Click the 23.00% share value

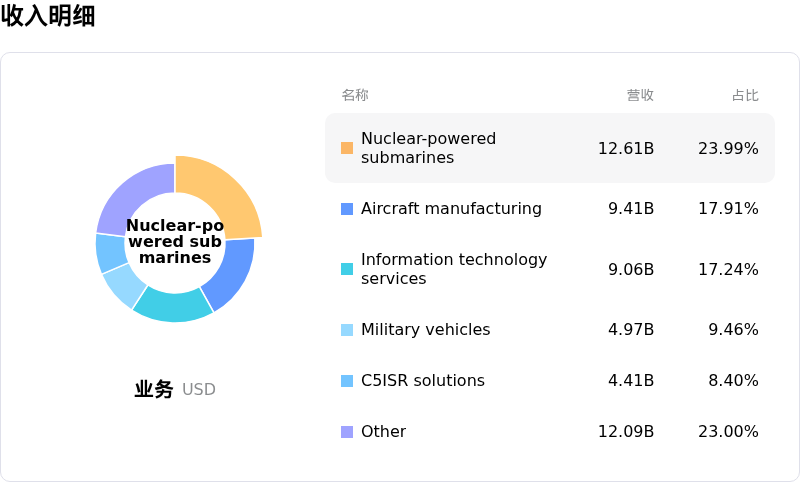728,432
